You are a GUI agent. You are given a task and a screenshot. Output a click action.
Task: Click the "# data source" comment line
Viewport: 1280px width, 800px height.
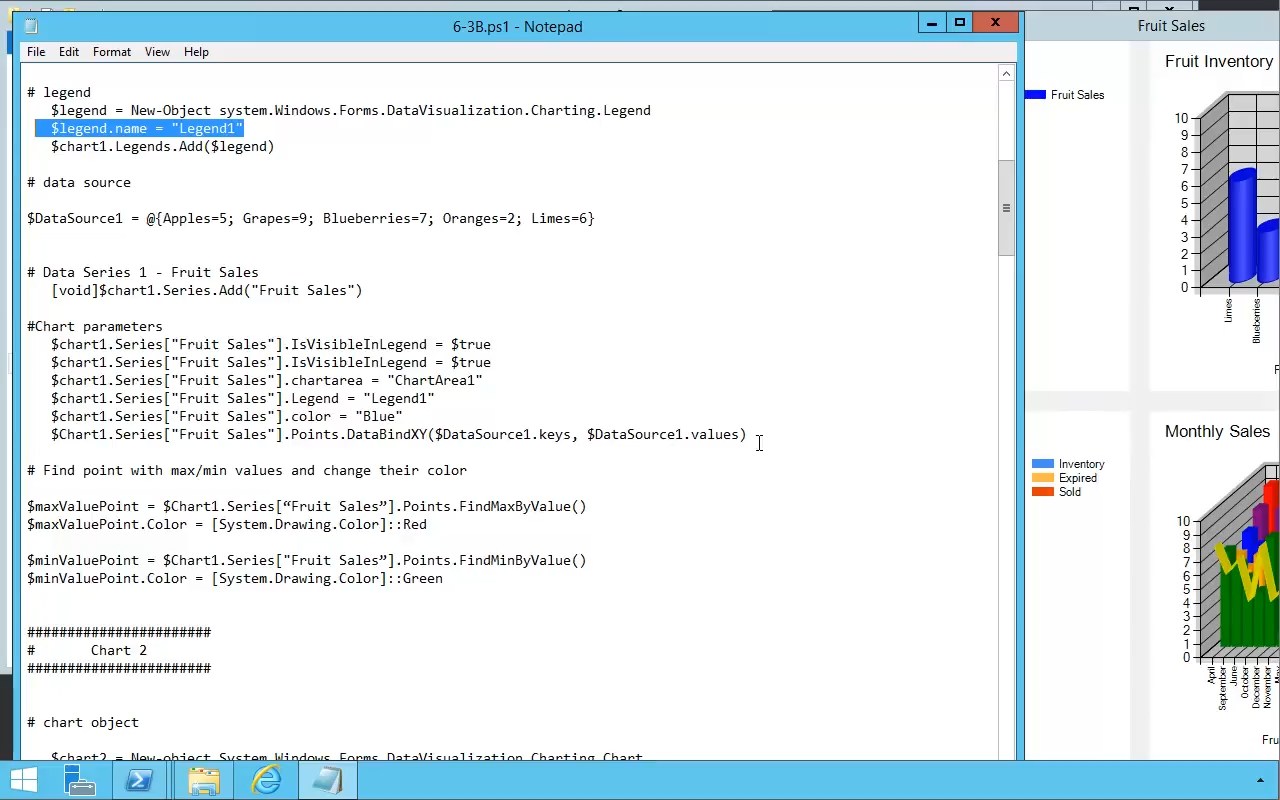tap(79, 182)
